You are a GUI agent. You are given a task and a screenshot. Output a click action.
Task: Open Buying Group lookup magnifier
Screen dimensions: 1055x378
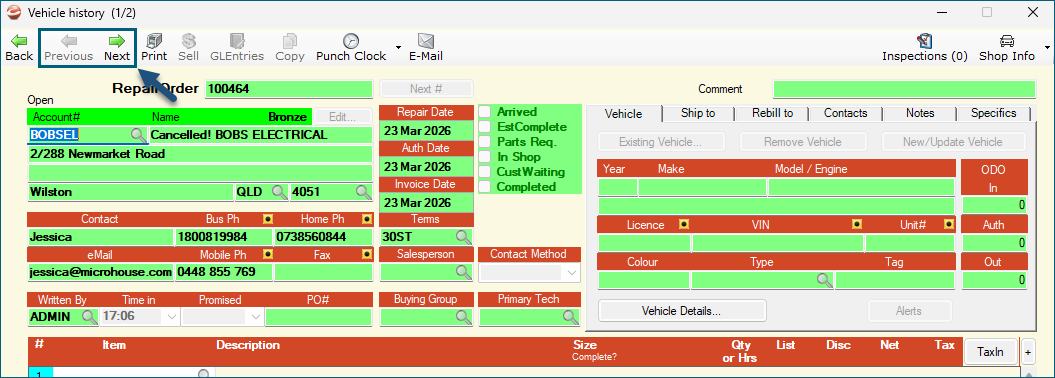point(463,317)
